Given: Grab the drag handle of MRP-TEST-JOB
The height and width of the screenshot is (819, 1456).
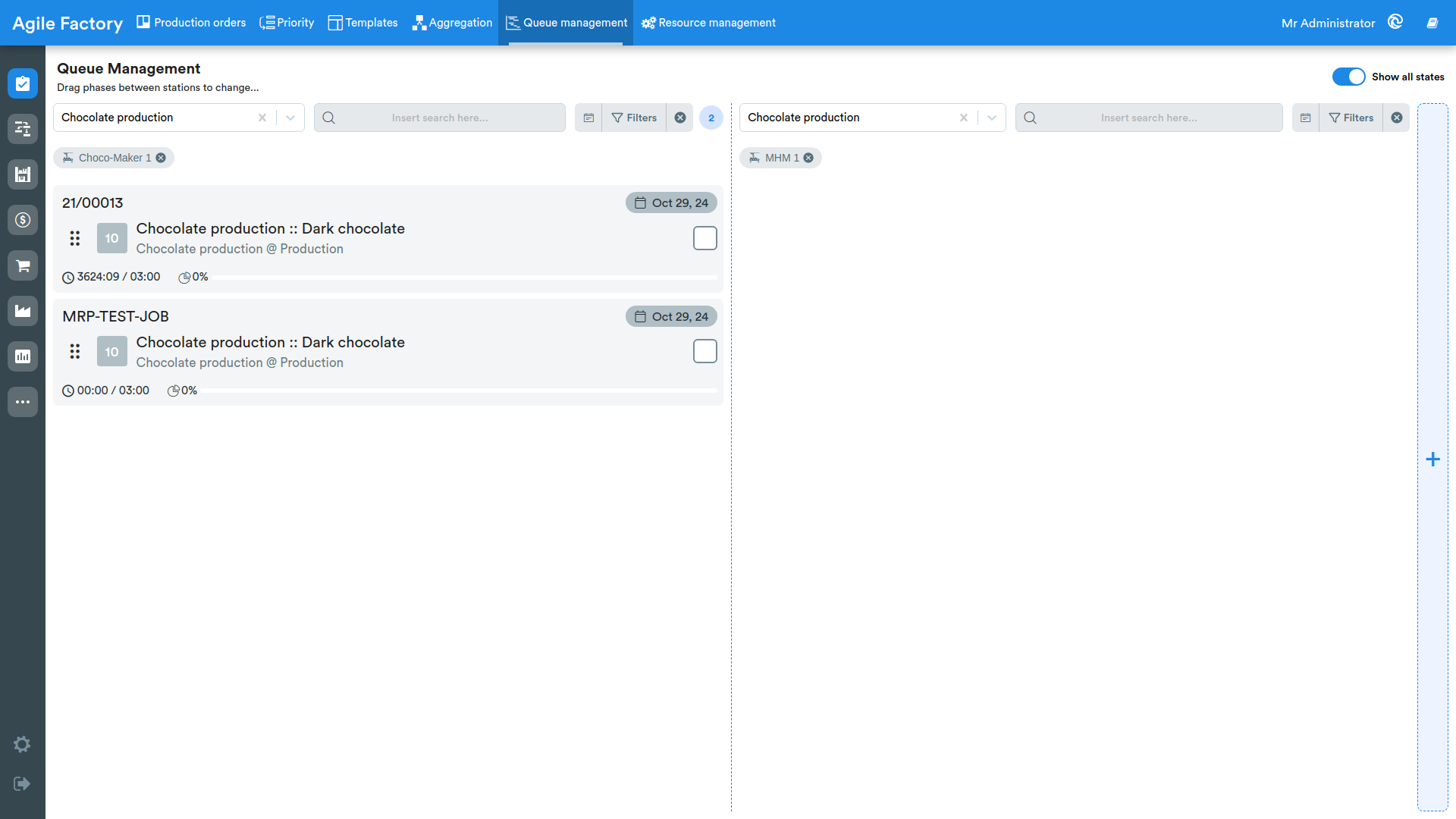Looking at the screenshot, I should [x=75, y=351].
